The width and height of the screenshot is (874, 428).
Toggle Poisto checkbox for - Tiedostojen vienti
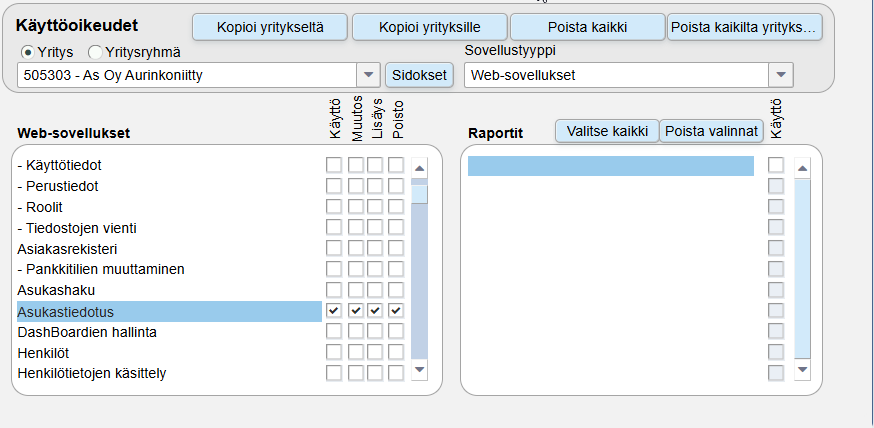[x=396, y=227]
